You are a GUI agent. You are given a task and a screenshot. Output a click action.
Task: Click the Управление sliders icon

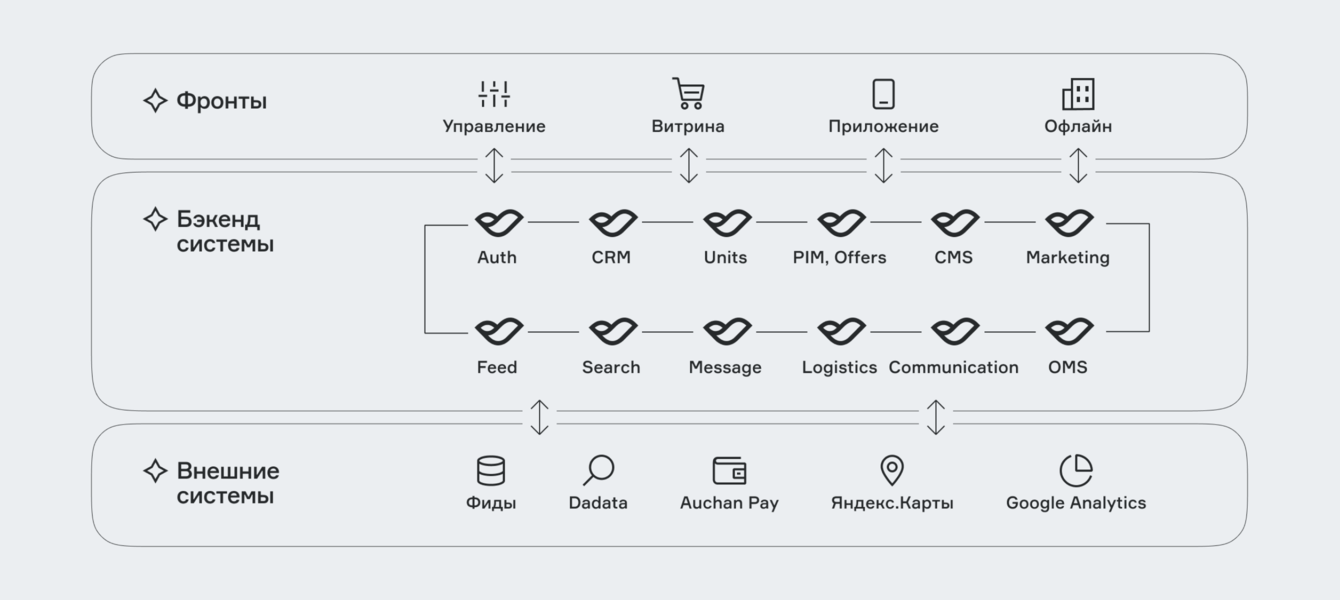pos(494,94)
